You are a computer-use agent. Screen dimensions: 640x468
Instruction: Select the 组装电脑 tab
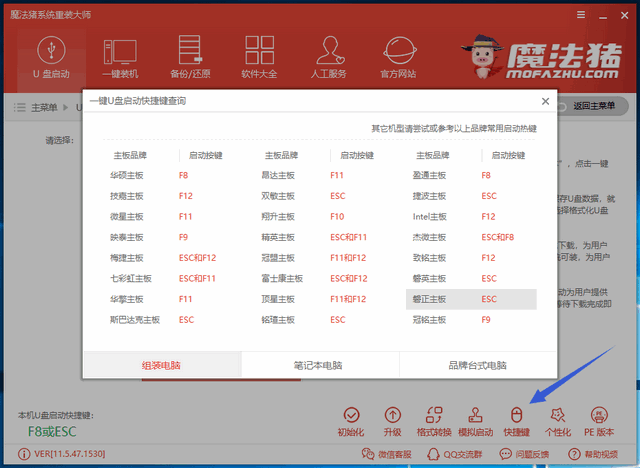coord(162,365)
